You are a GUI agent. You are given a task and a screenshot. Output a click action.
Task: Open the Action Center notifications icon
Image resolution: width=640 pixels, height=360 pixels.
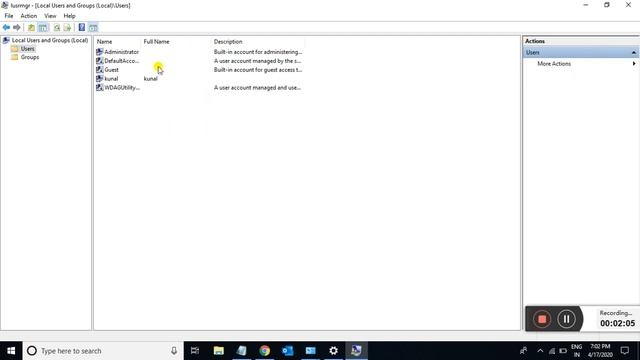coord(625,351)
